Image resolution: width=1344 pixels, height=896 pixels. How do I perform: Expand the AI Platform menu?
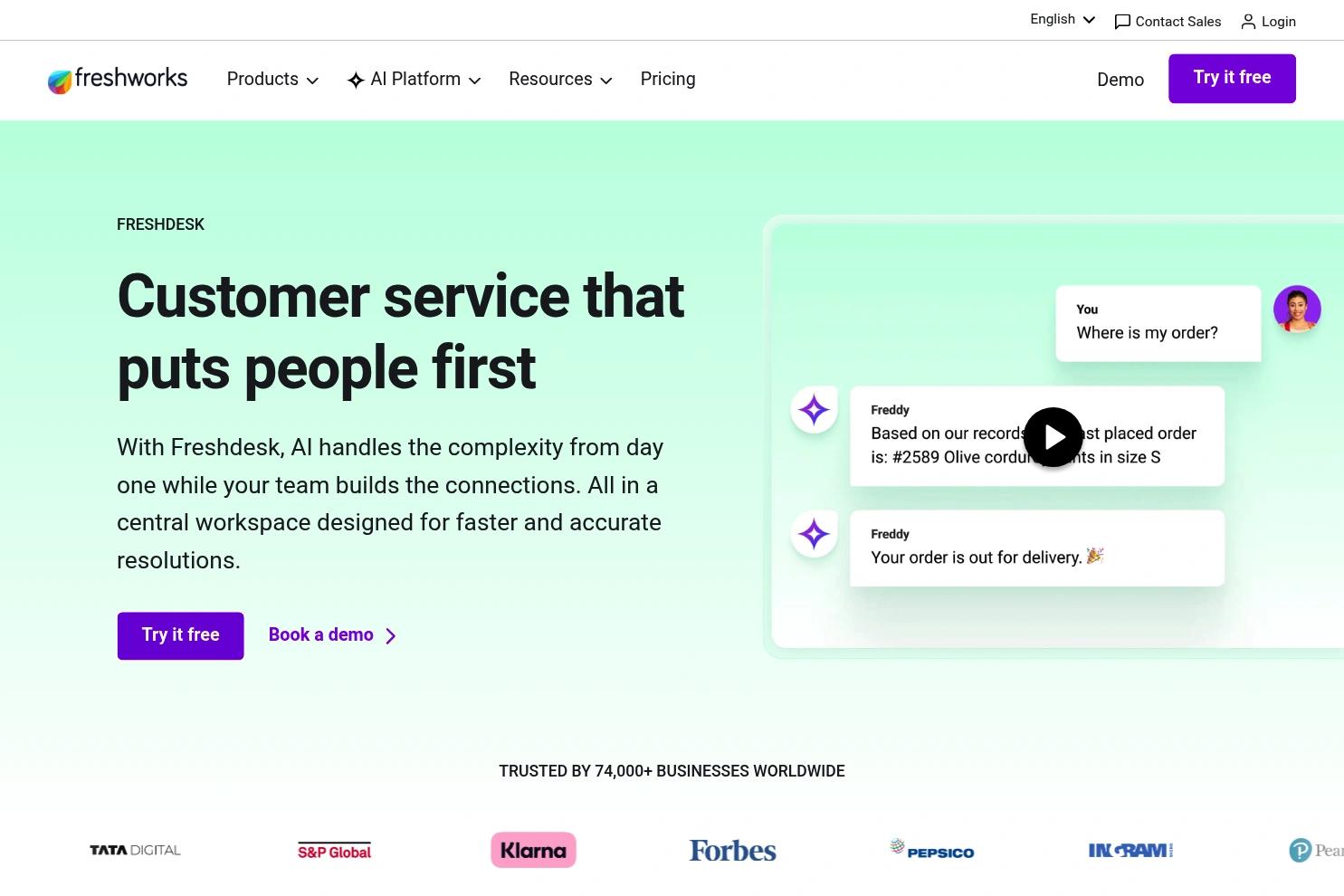pyautogui.click(x=414, y=80)
